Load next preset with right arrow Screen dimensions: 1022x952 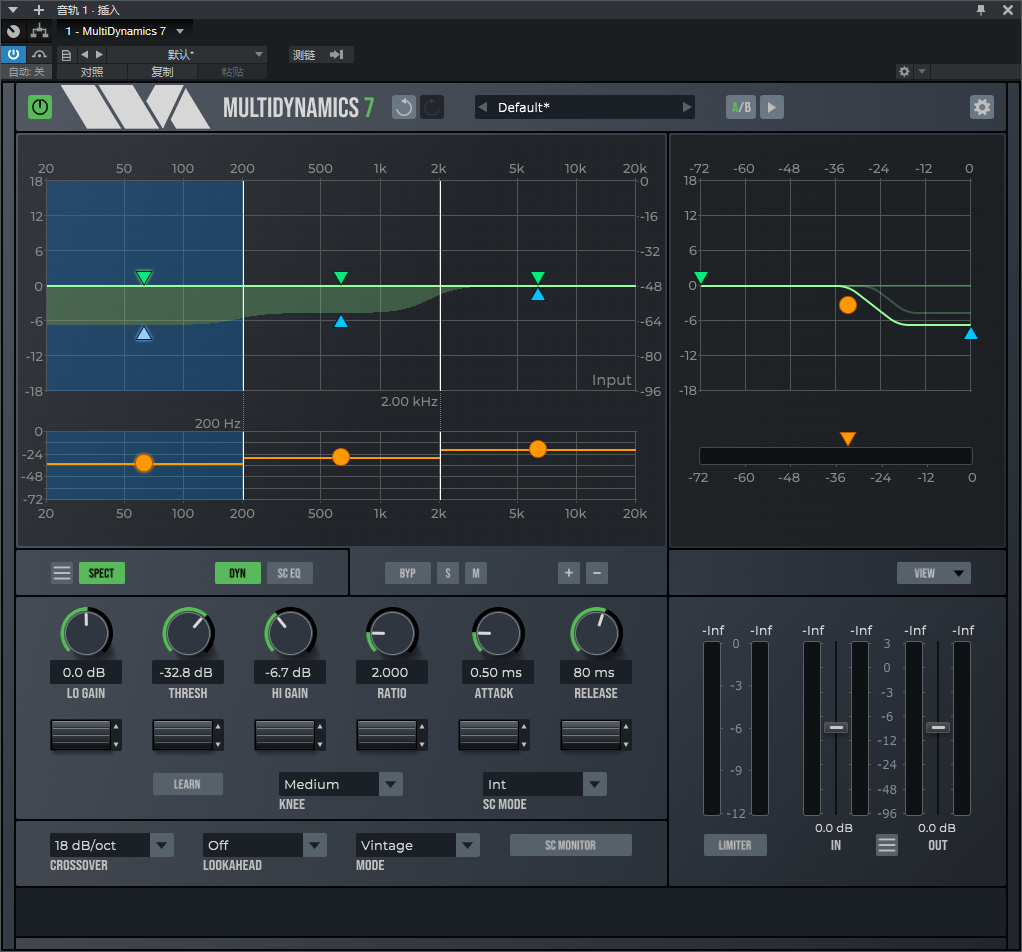(686, 107)
